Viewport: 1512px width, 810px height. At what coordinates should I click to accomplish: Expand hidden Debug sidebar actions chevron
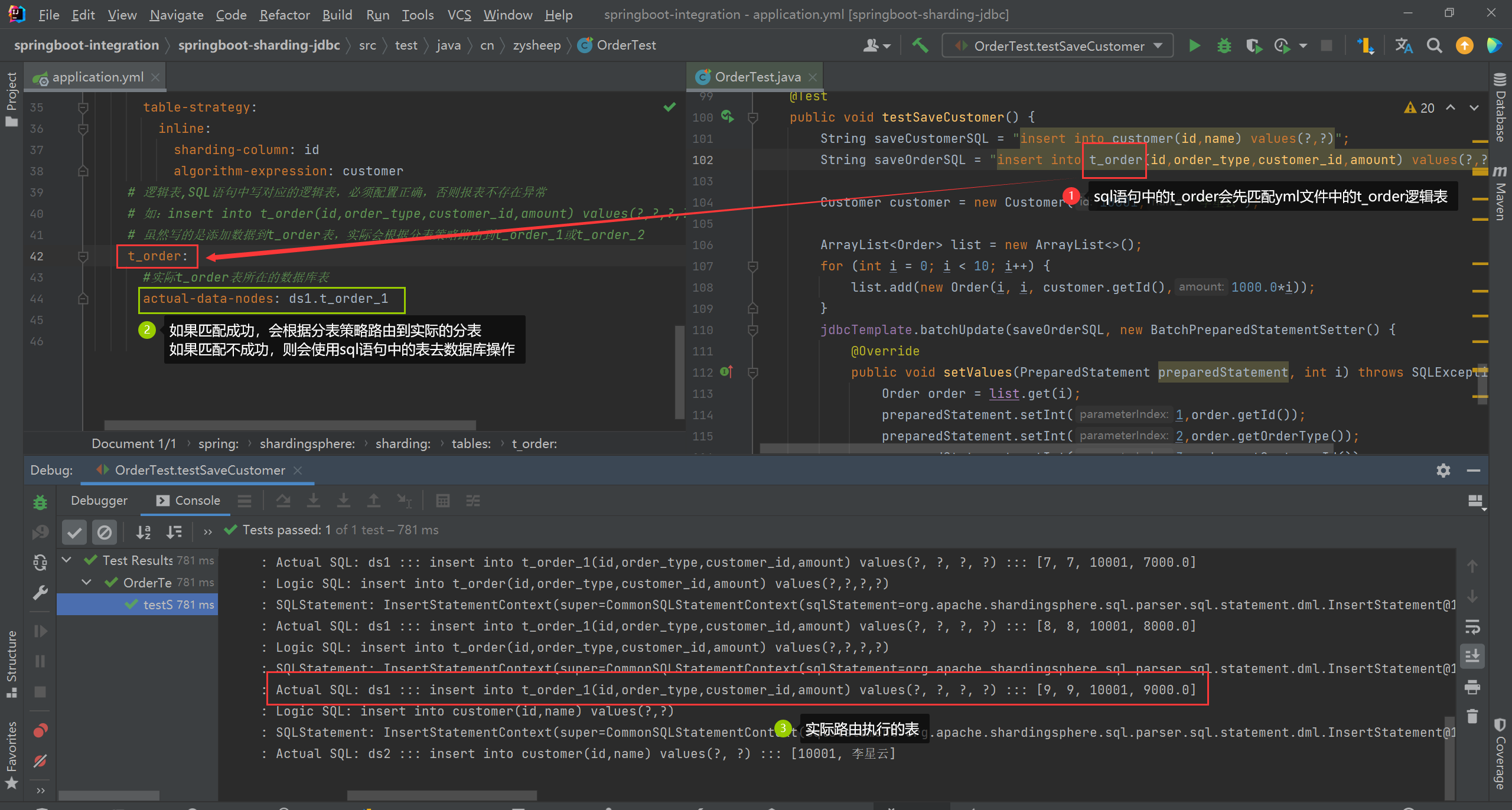[x=40, y=790]
